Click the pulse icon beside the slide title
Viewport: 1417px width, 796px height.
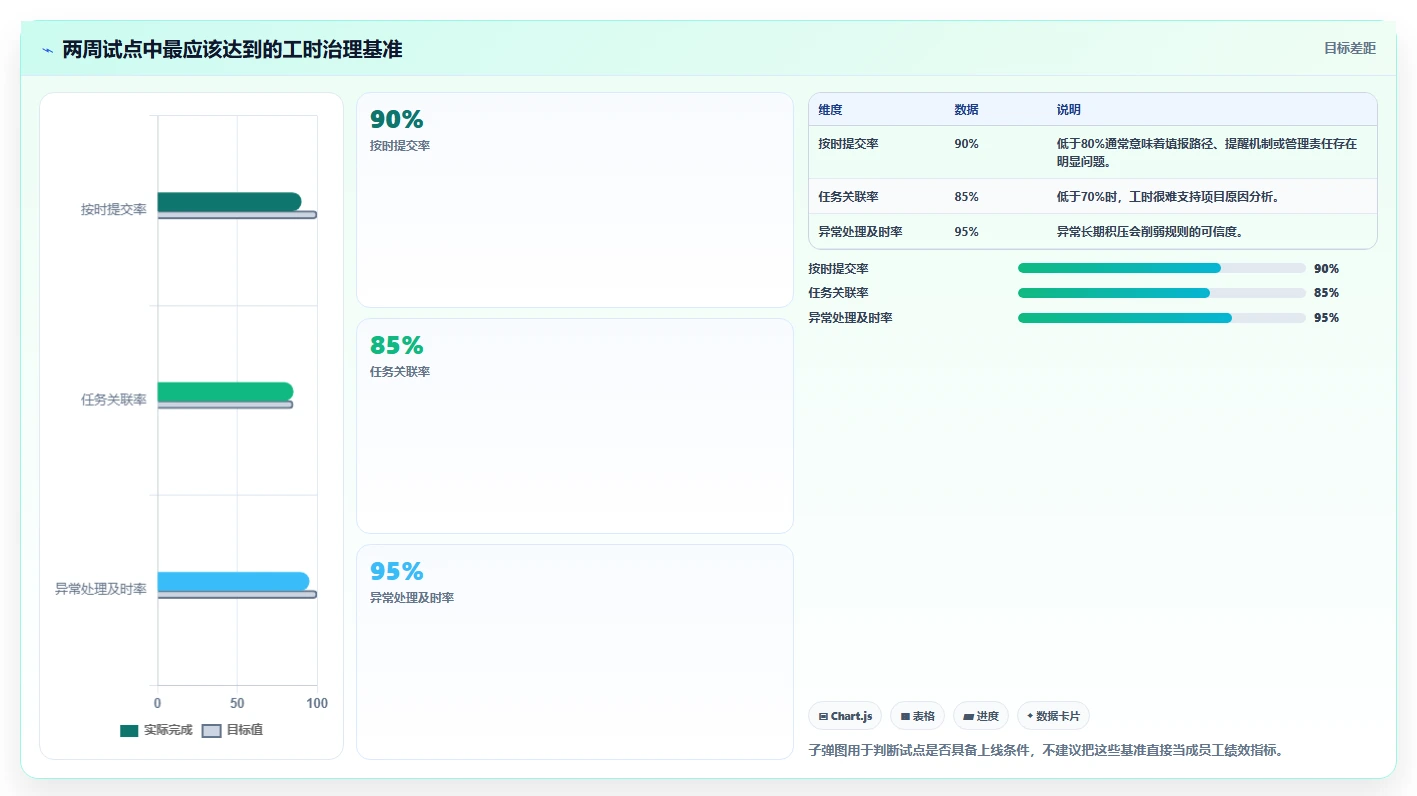48,50
